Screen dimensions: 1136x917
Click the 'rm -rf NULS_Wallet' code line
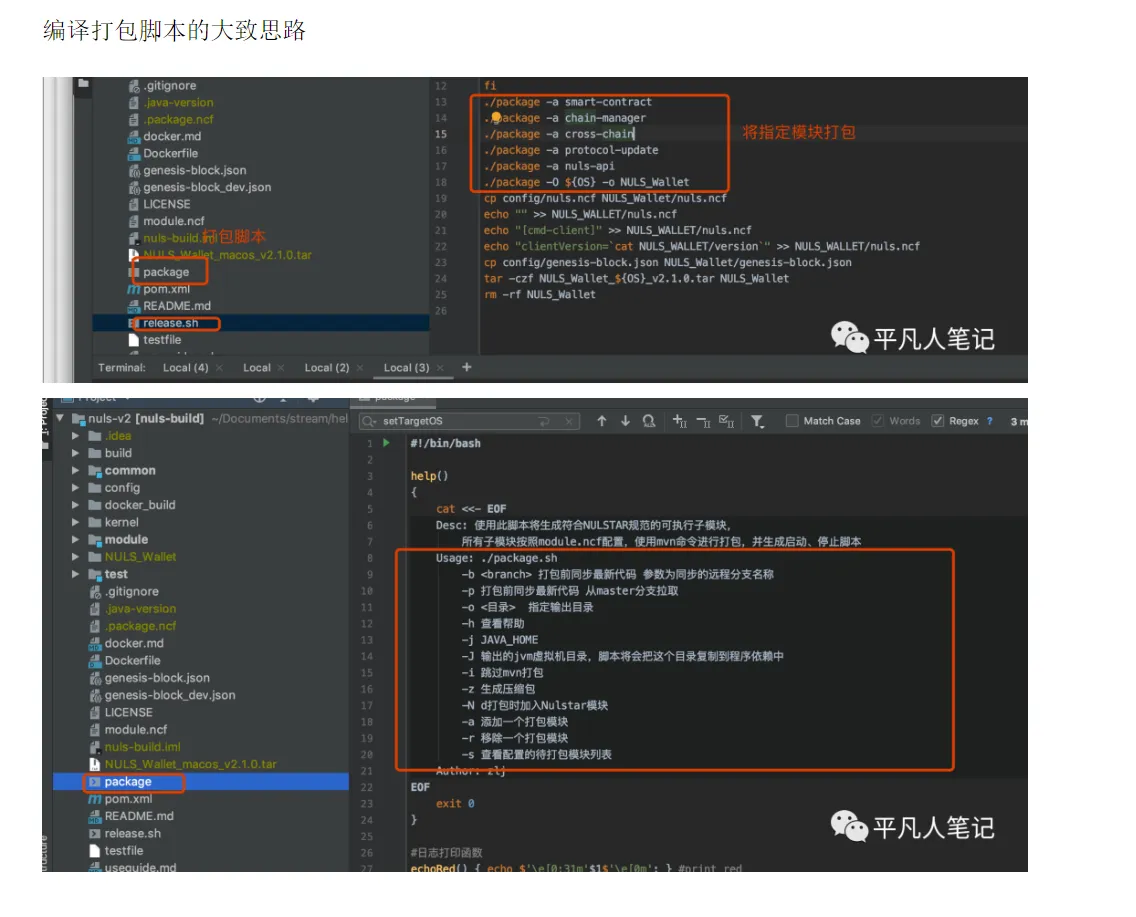click(540, 295)
